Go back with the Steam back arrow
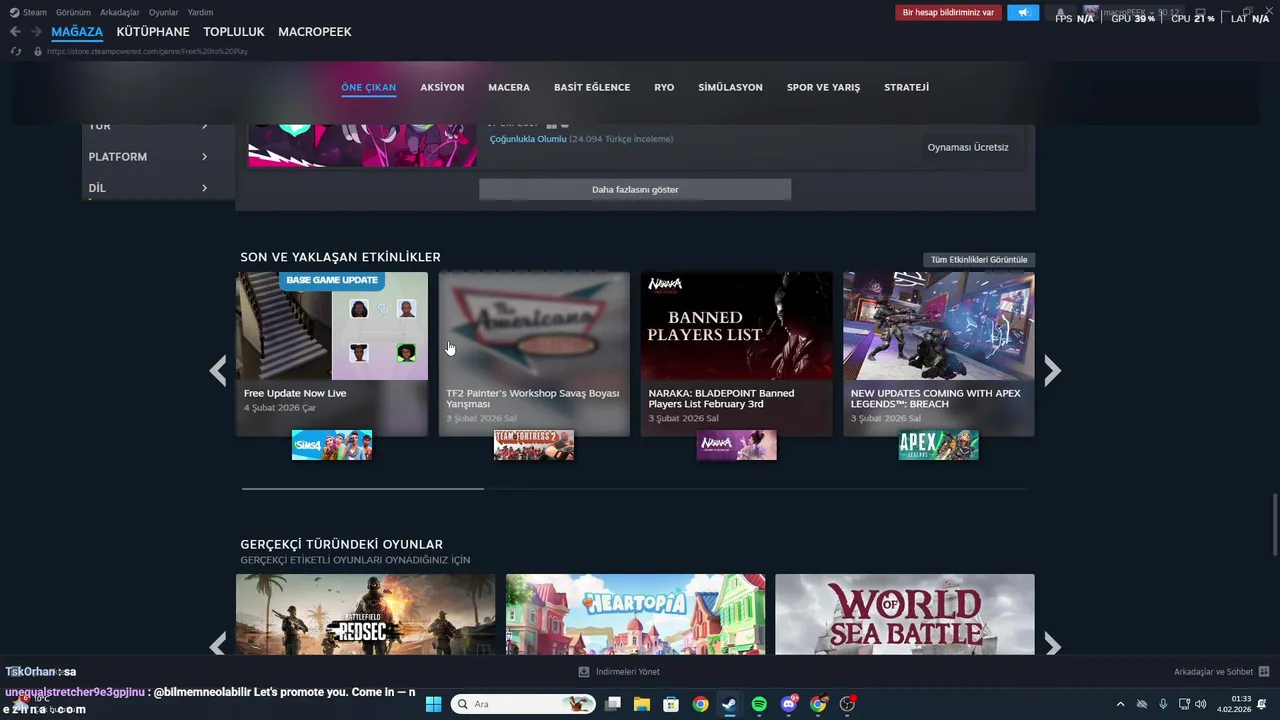1280x720 pixels. (x=15, y=32)
